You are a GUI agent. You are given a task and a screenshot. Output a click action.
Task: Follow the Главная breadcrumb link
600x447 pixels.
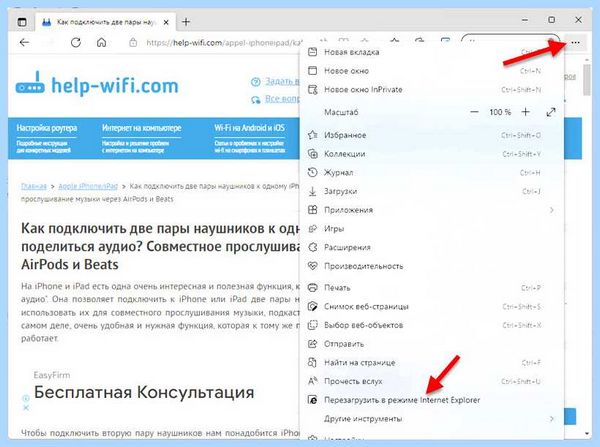[x=34, y=186]
